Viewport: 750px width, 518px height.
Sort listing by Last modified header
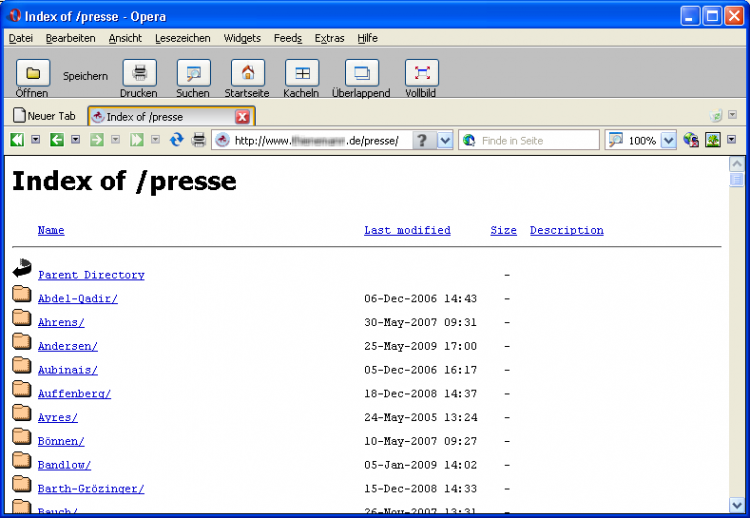tap(407, 230)
